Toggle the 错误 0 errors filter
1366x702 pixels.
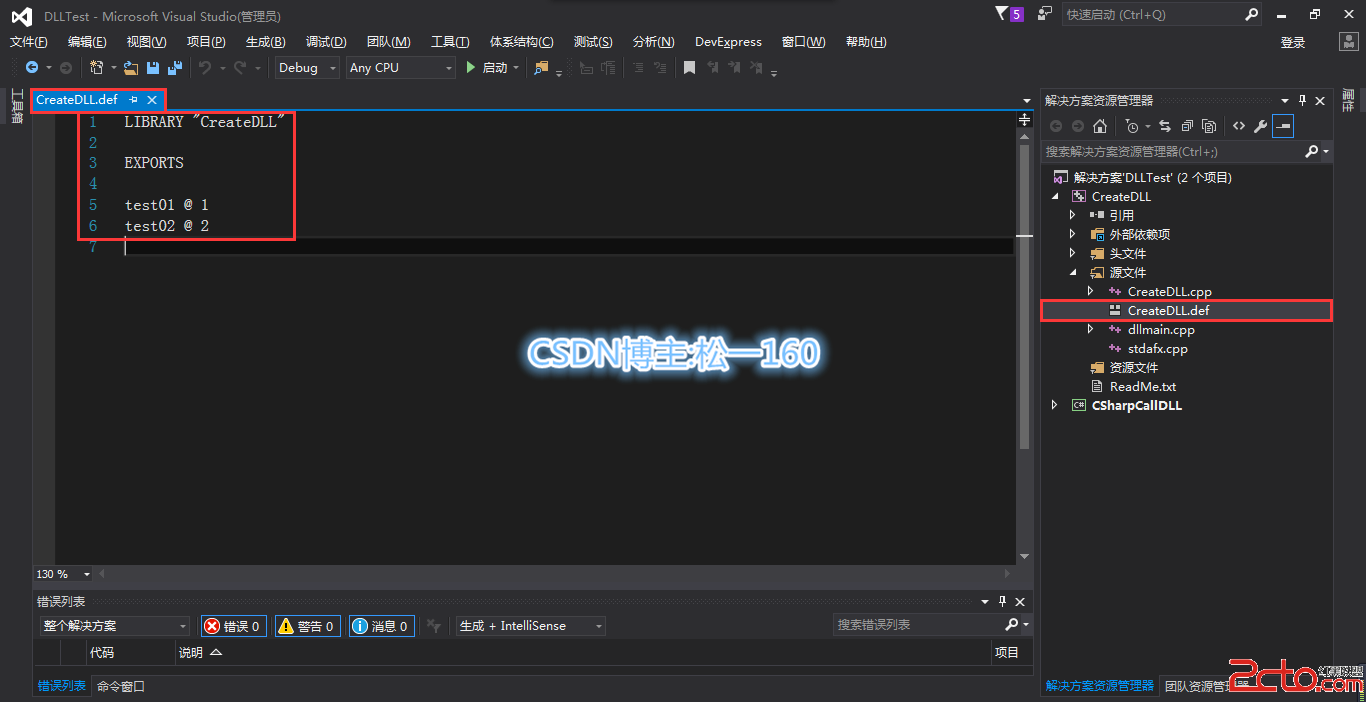[234, 626]
